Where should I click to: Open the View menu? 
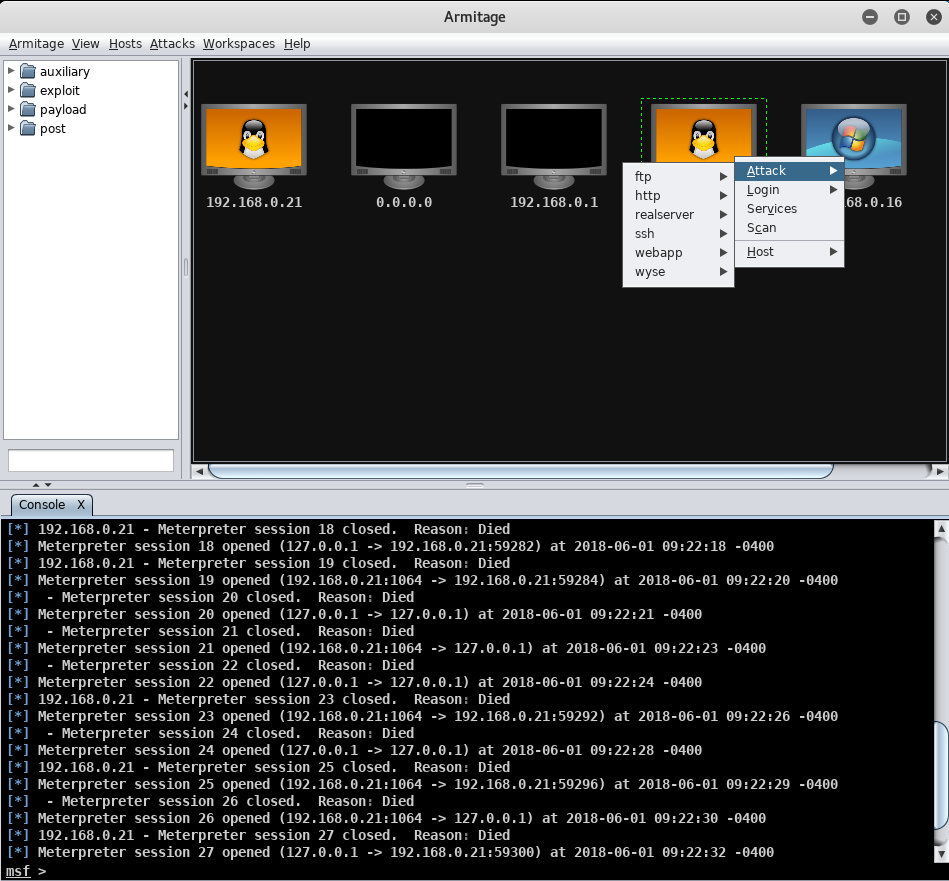point(85,44)
